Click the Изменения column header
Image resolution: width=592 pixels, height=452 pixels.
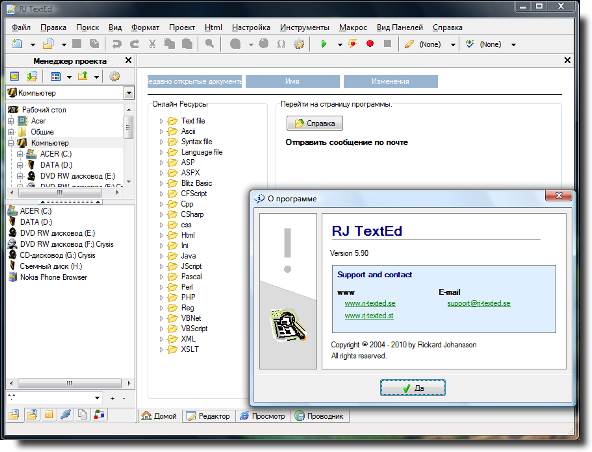[391, 81]
